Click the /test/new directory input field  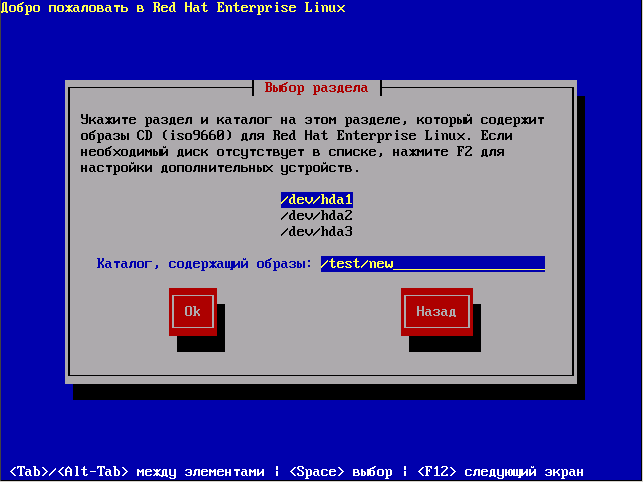pyautogui.click(x=433, y=264)
